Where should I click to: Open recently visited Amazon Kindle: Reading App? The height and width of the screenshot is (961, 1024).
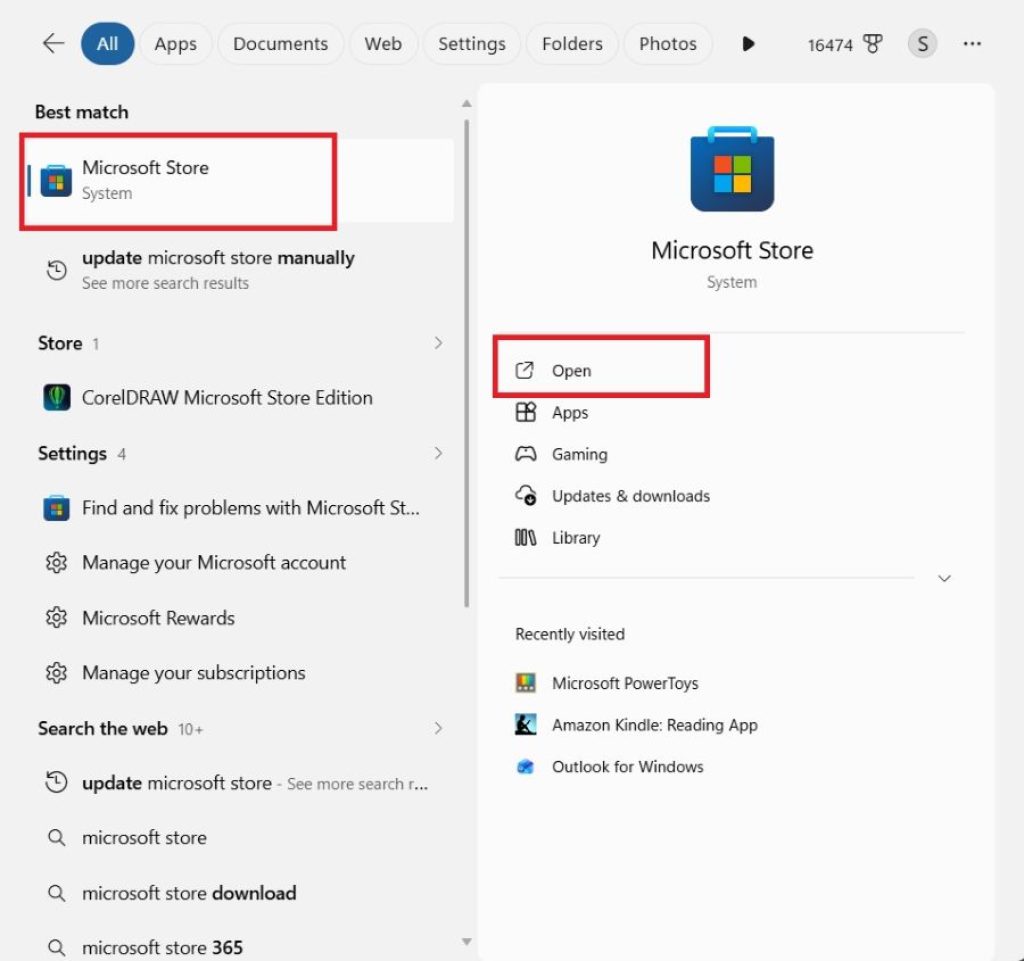(654, 725)
